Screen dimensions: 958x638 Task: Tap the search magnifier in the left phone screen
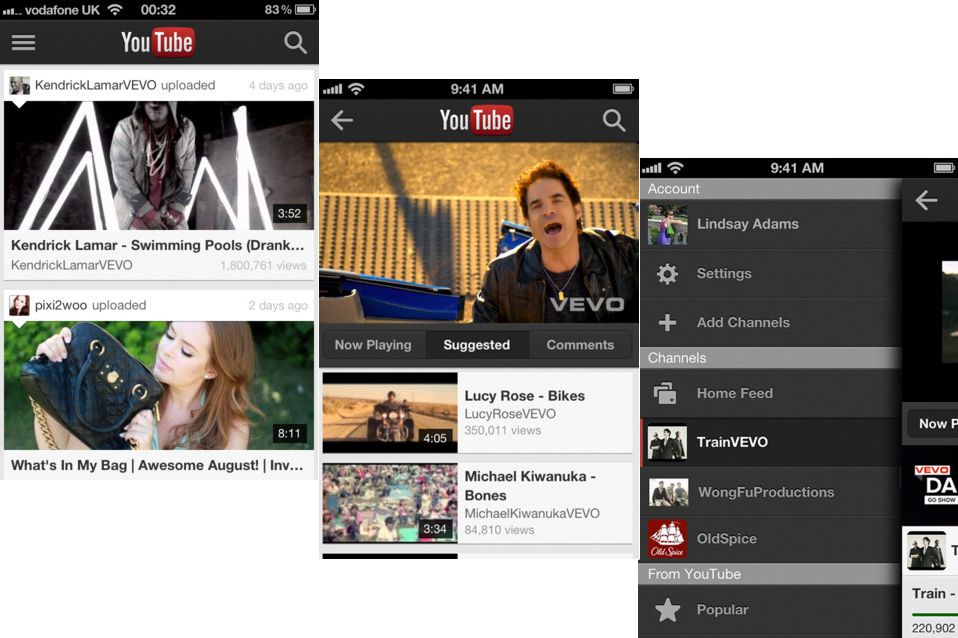(295, 42)
